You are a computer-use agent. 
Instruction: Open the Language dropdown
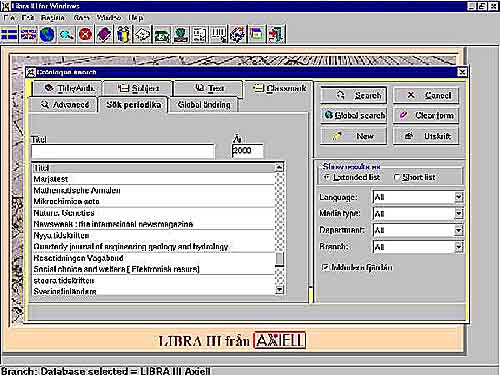459,197
